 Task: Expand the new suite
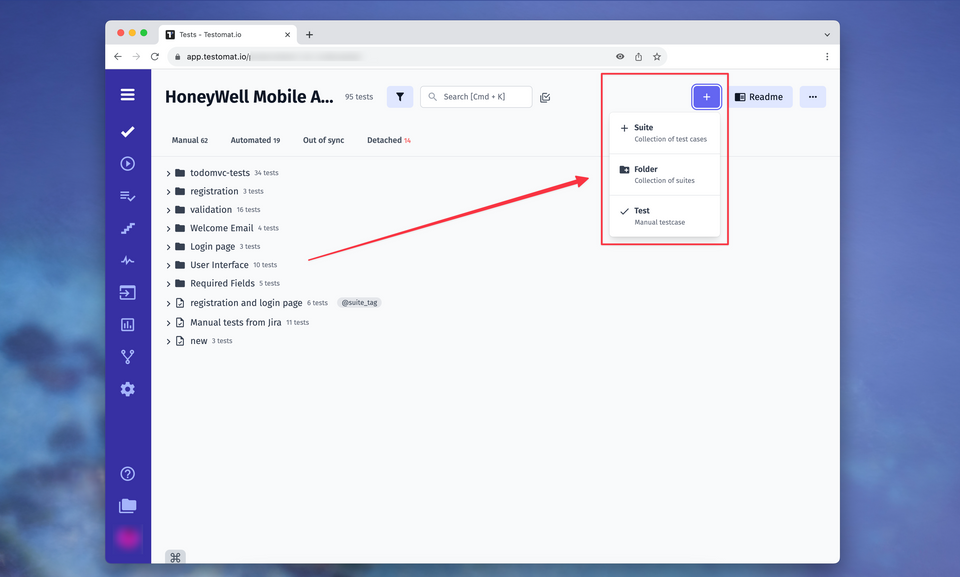tap(168, 341)
